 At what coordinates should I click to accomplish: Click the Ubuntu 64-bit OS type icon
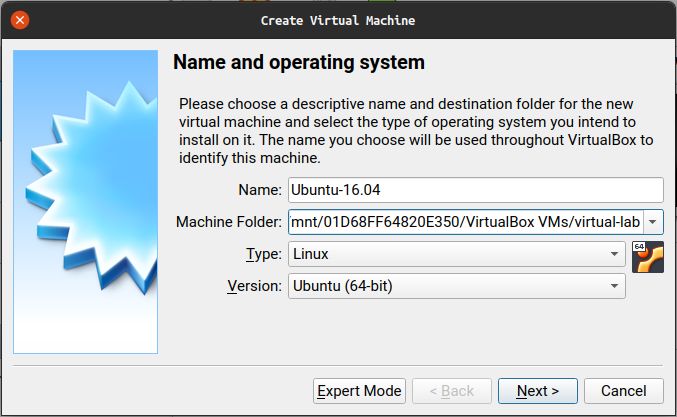(648, 257)
